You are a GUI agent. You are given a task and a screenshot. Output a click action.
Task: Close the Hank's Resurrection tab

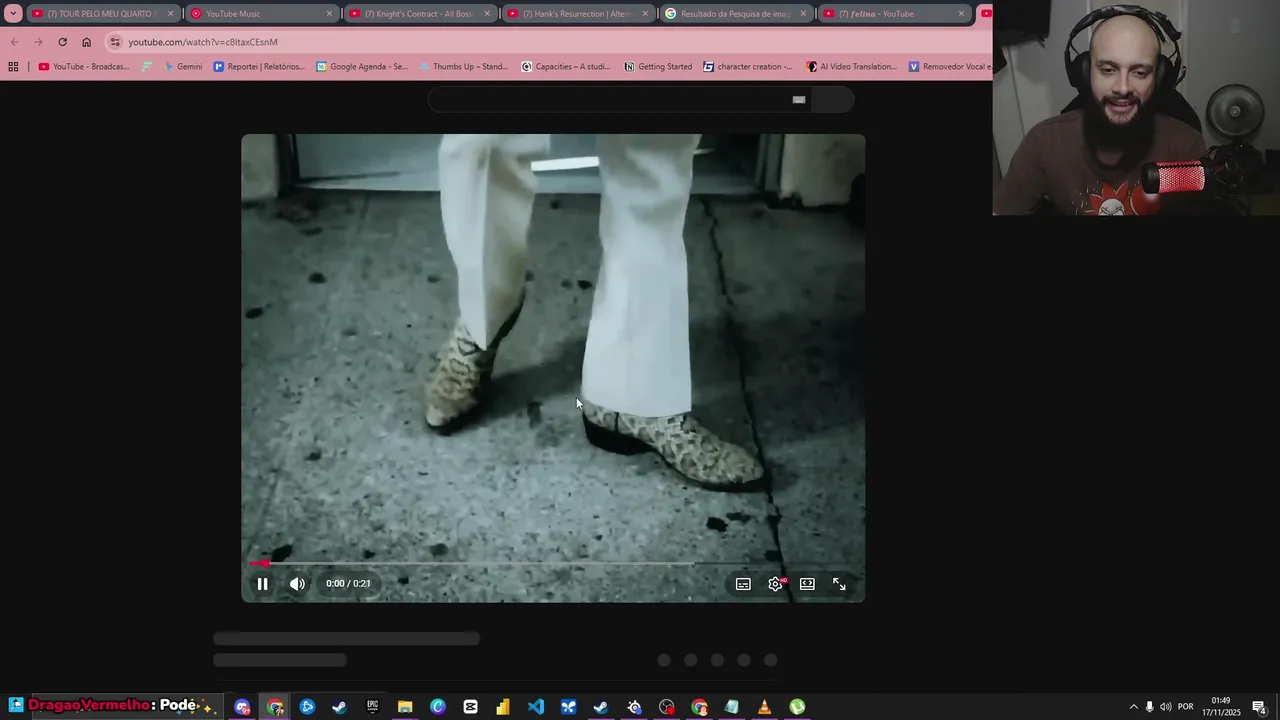[645, 14]
